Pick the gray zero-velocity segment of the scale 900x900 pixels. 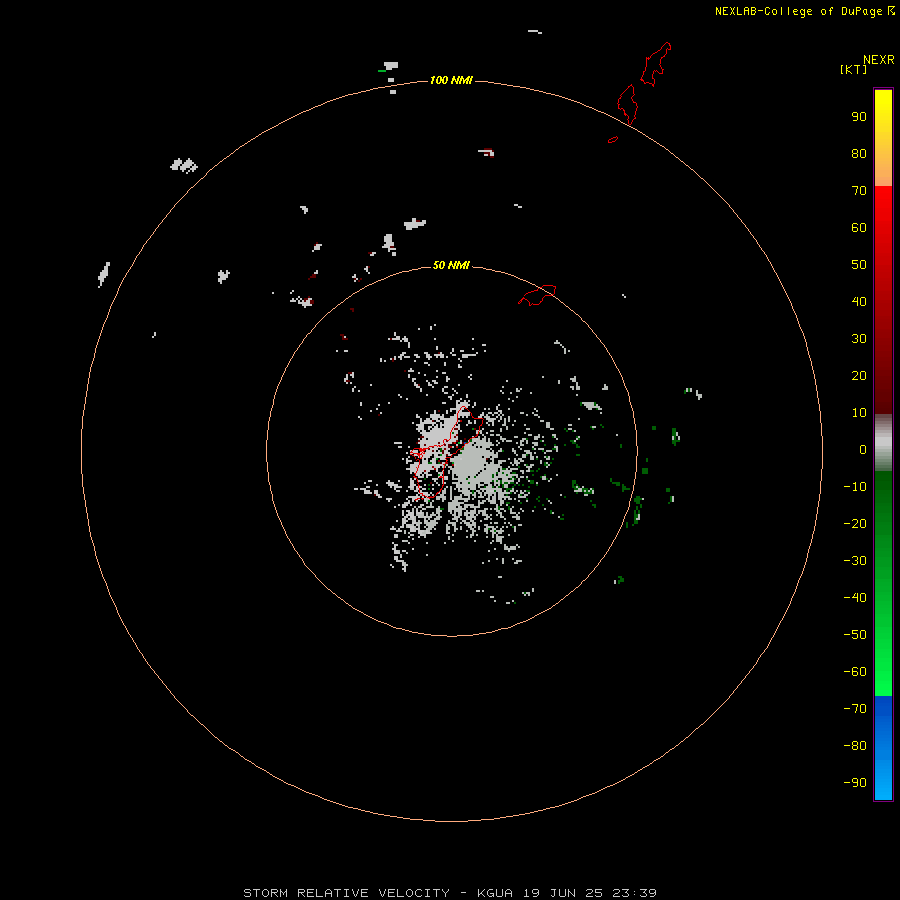click(883, 443)
